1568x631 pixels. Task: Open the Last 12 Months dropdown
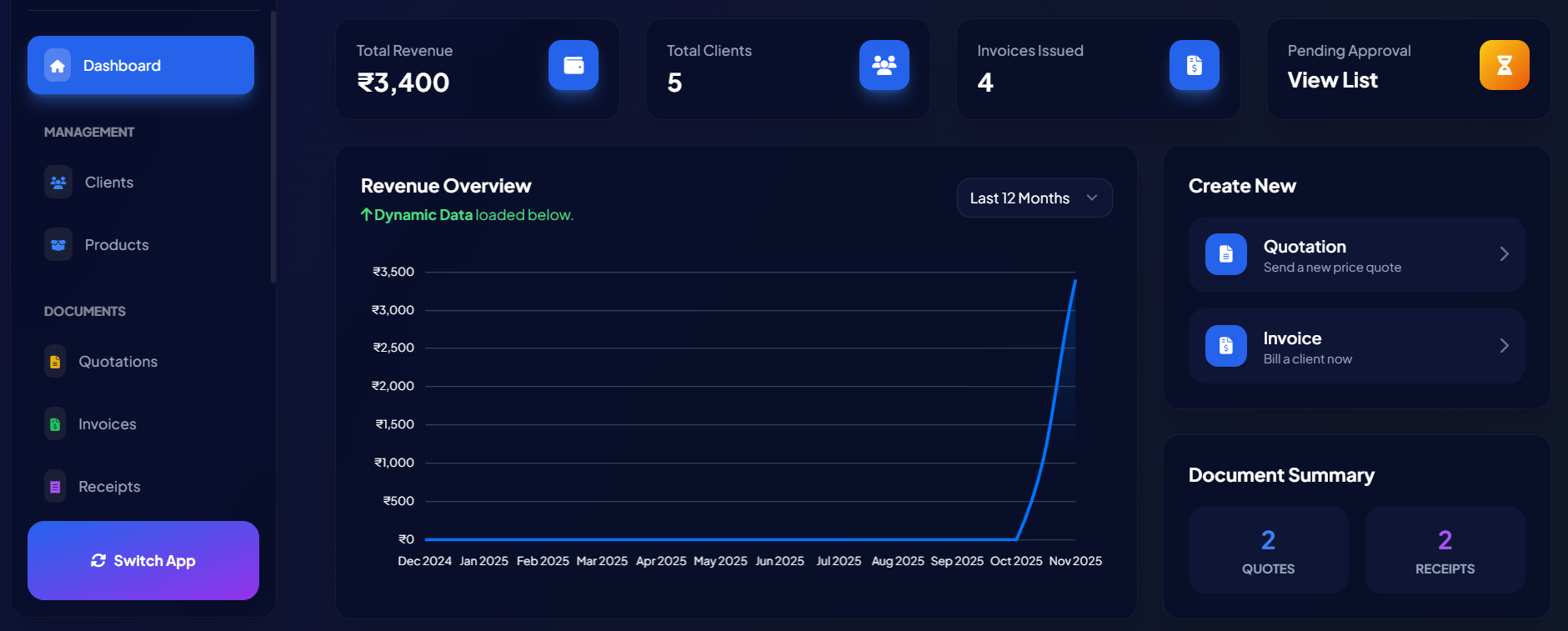tap(1034, 198)
